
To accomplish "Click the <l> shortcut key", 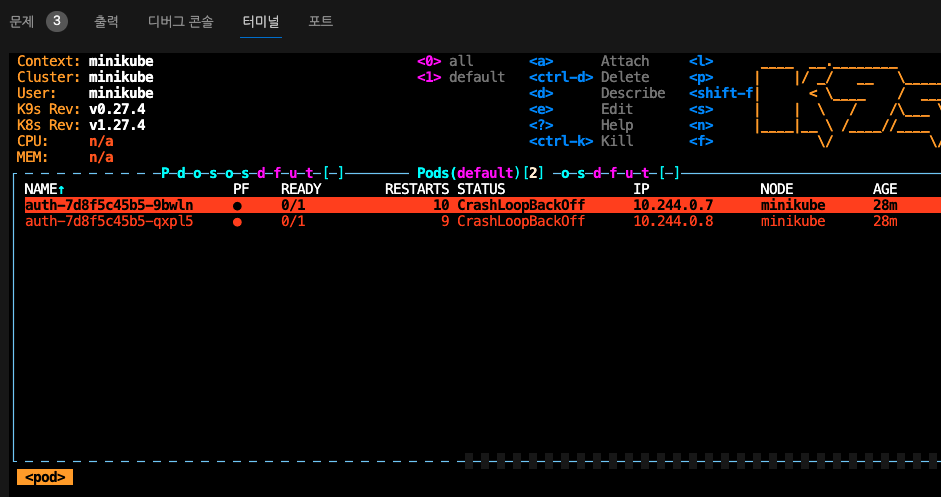I will pos(701,61).
